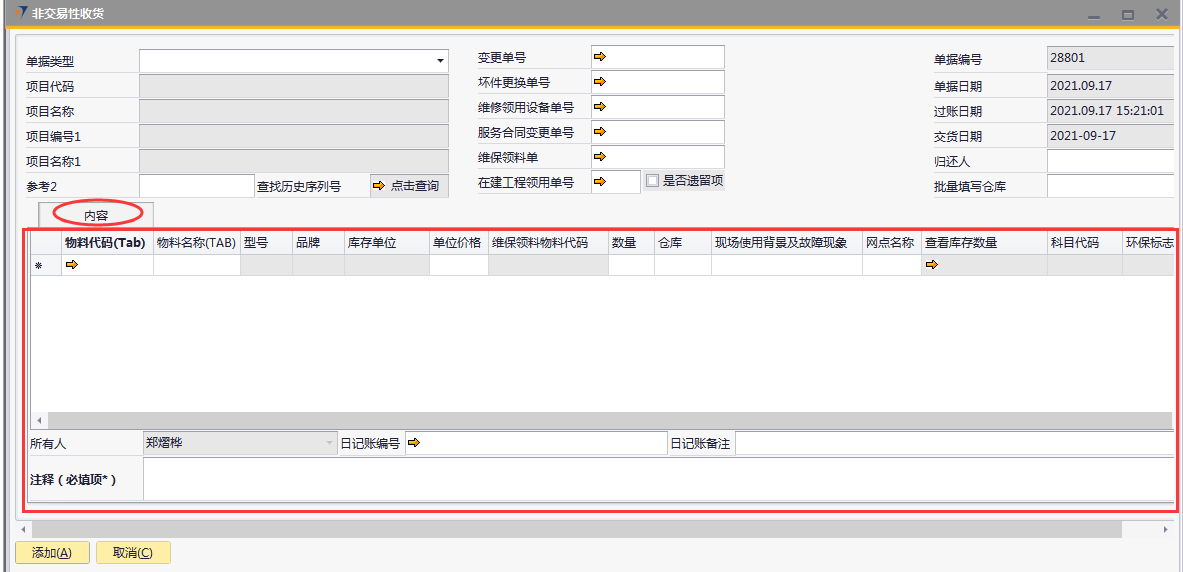The height and width of the screenshot is (572, 1183).
Task: Click the arrow icon beside 维修领用设备单号
Action: [x=600, y=106]
